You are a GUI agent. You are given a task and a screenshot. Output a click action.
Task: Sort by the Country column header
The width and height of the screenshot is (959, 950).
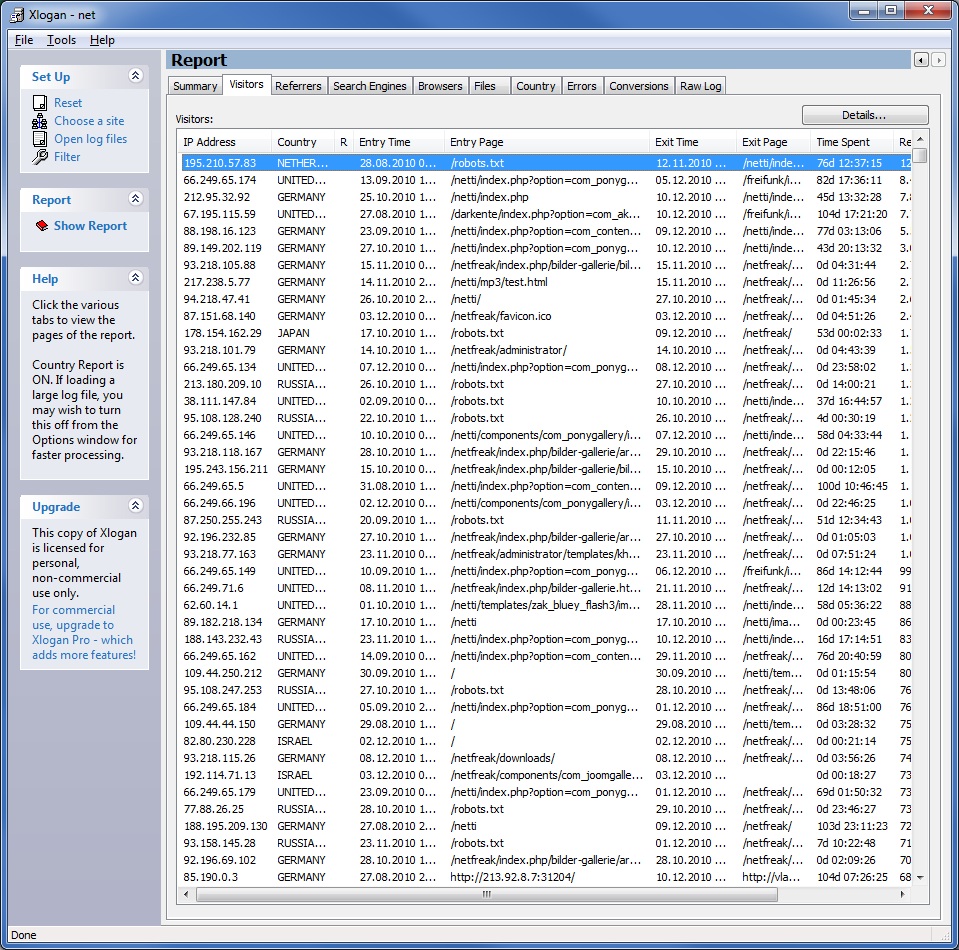pos(303,142)
